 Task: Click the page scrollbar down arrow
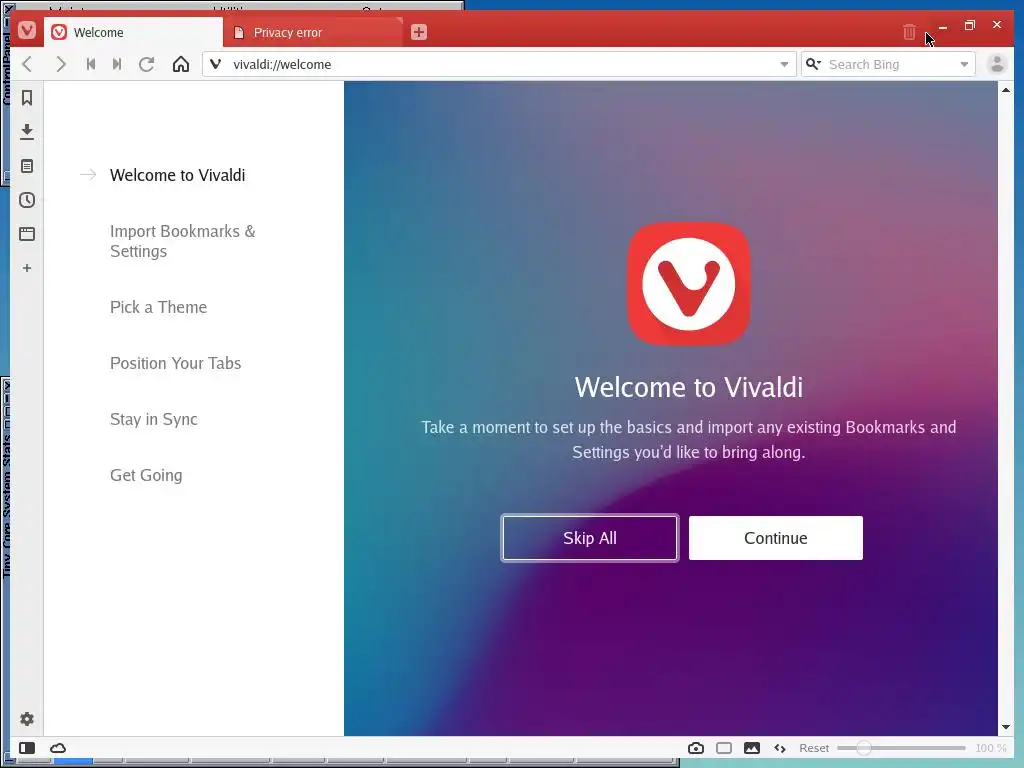1005,727
